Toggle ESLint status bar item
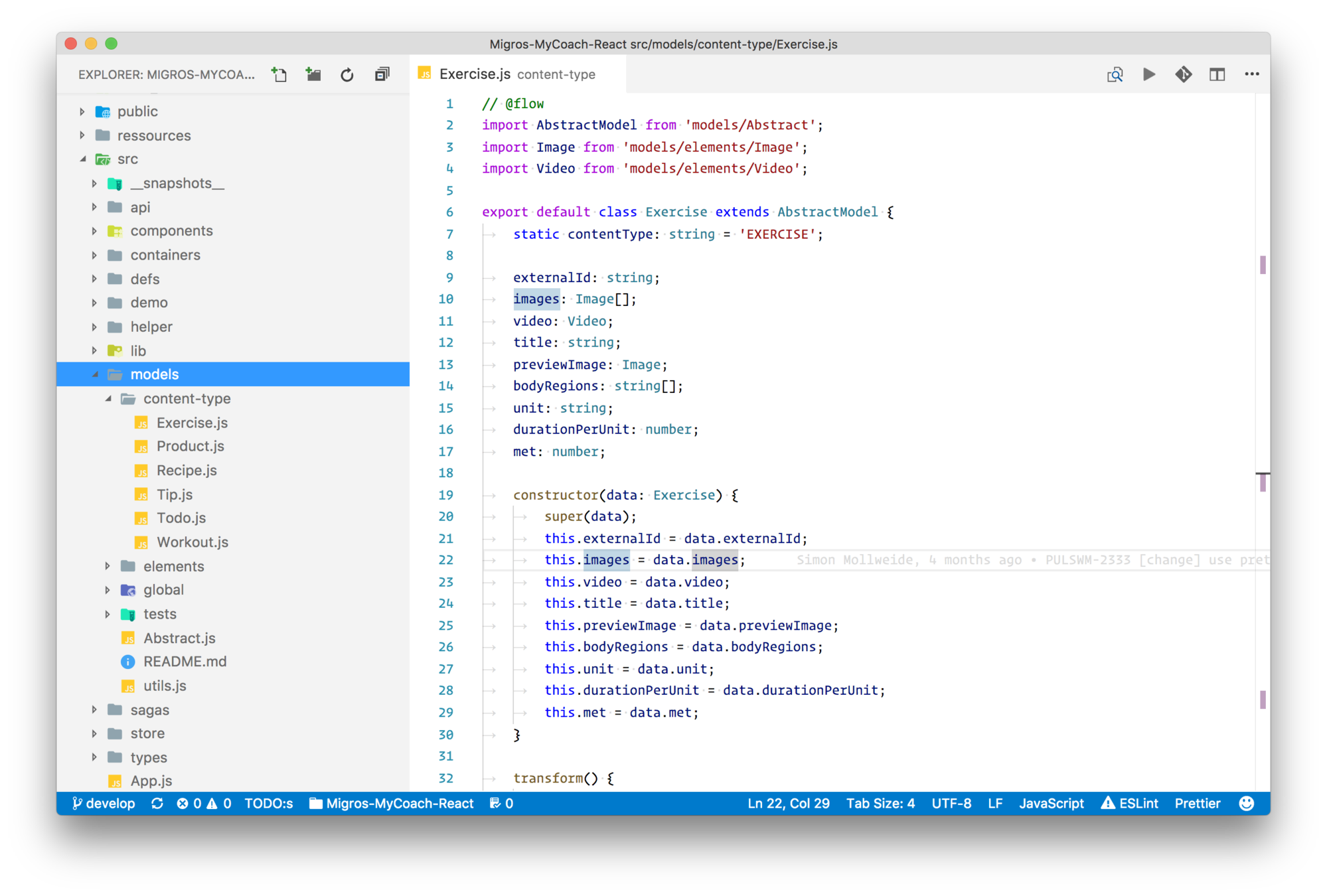1327x896 pixels. [1129, 803]
